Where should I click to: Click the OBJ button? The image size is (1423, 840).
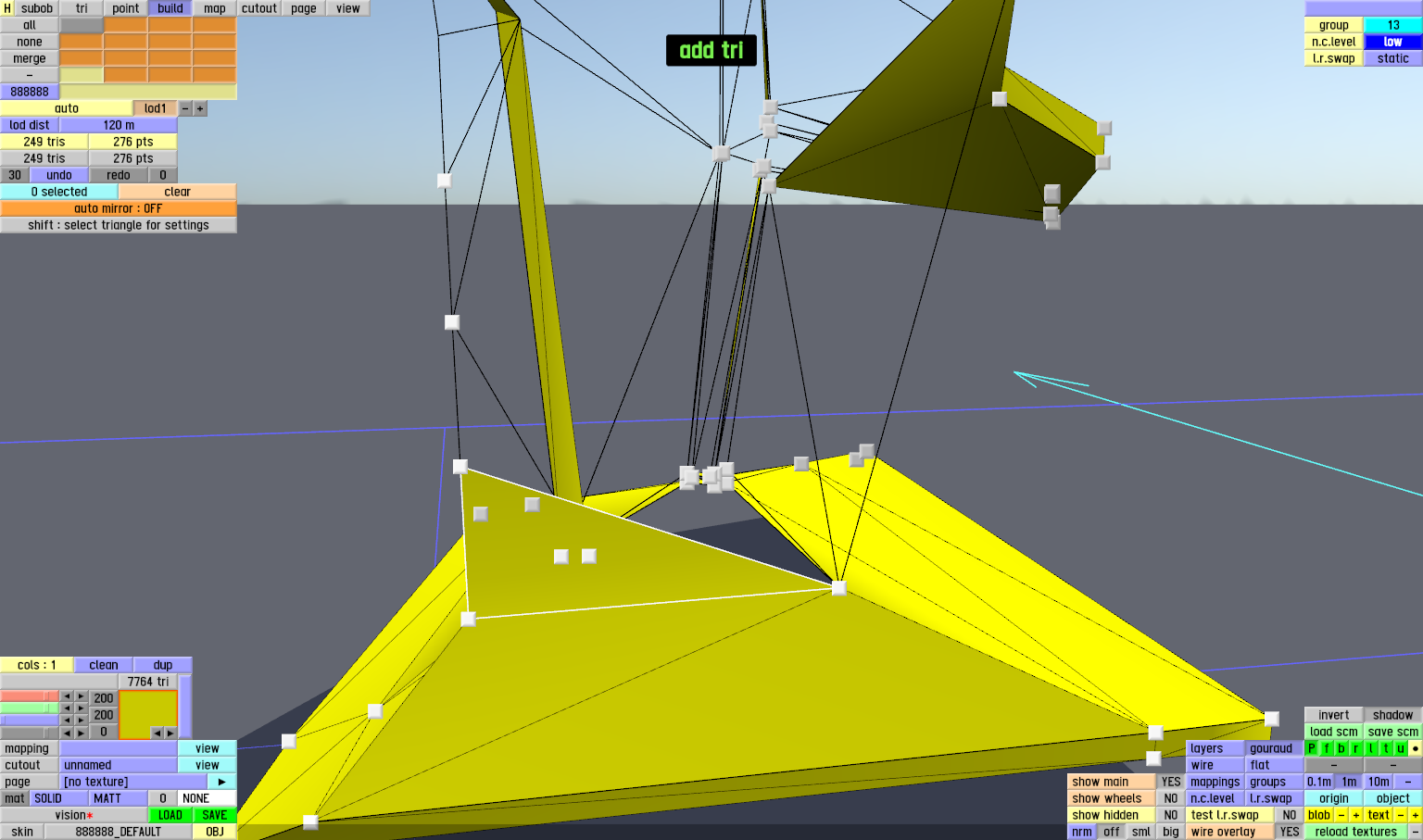coord(215,832)
